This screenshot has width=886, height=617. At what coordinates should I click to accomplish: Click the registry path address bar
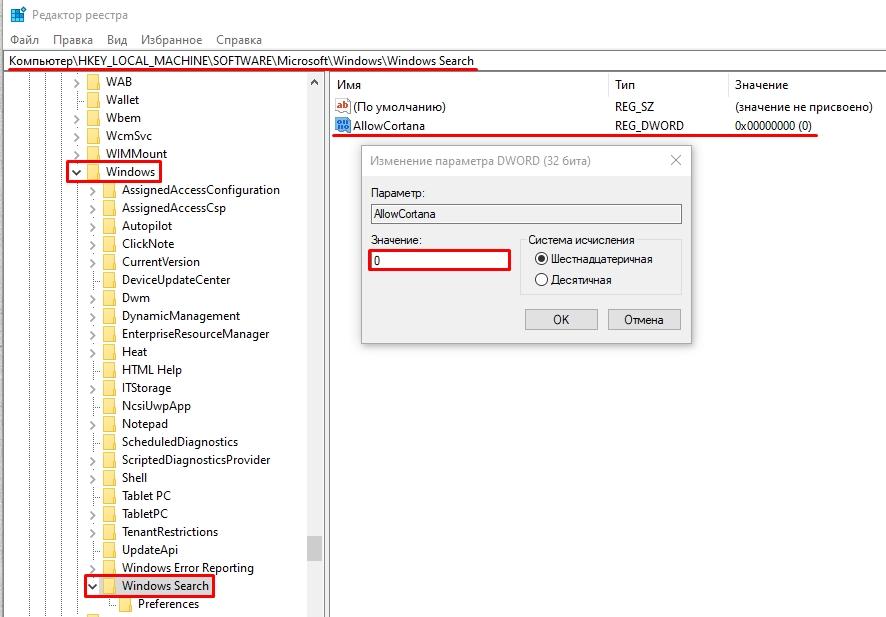click(445, 60)
